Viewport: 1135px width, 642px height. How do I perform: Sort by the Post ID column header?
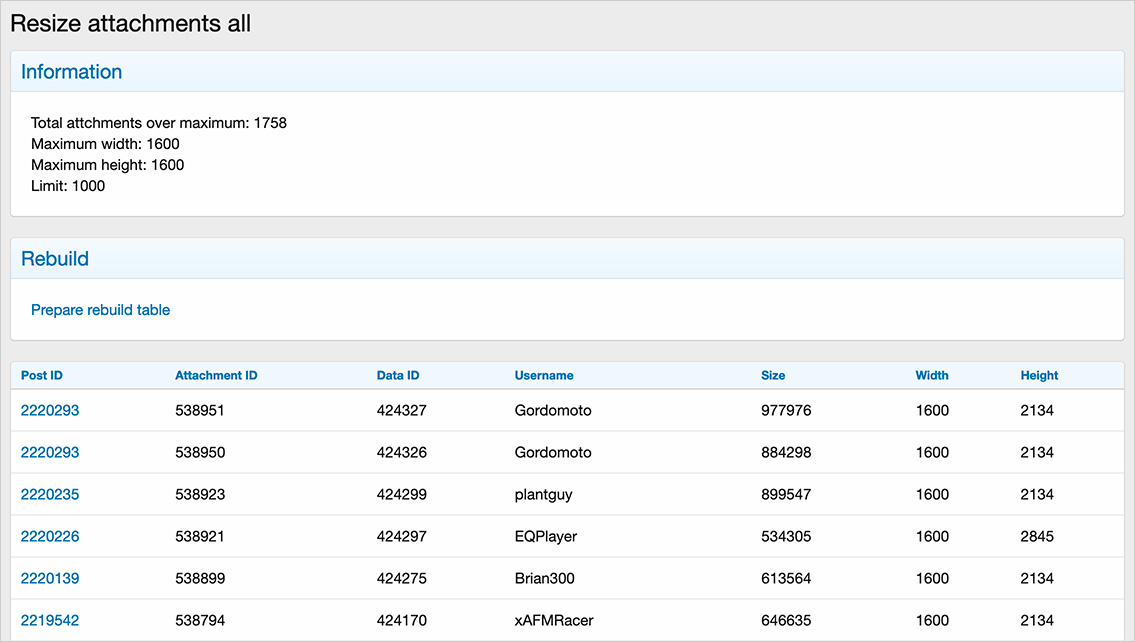(x=42, y=375)
